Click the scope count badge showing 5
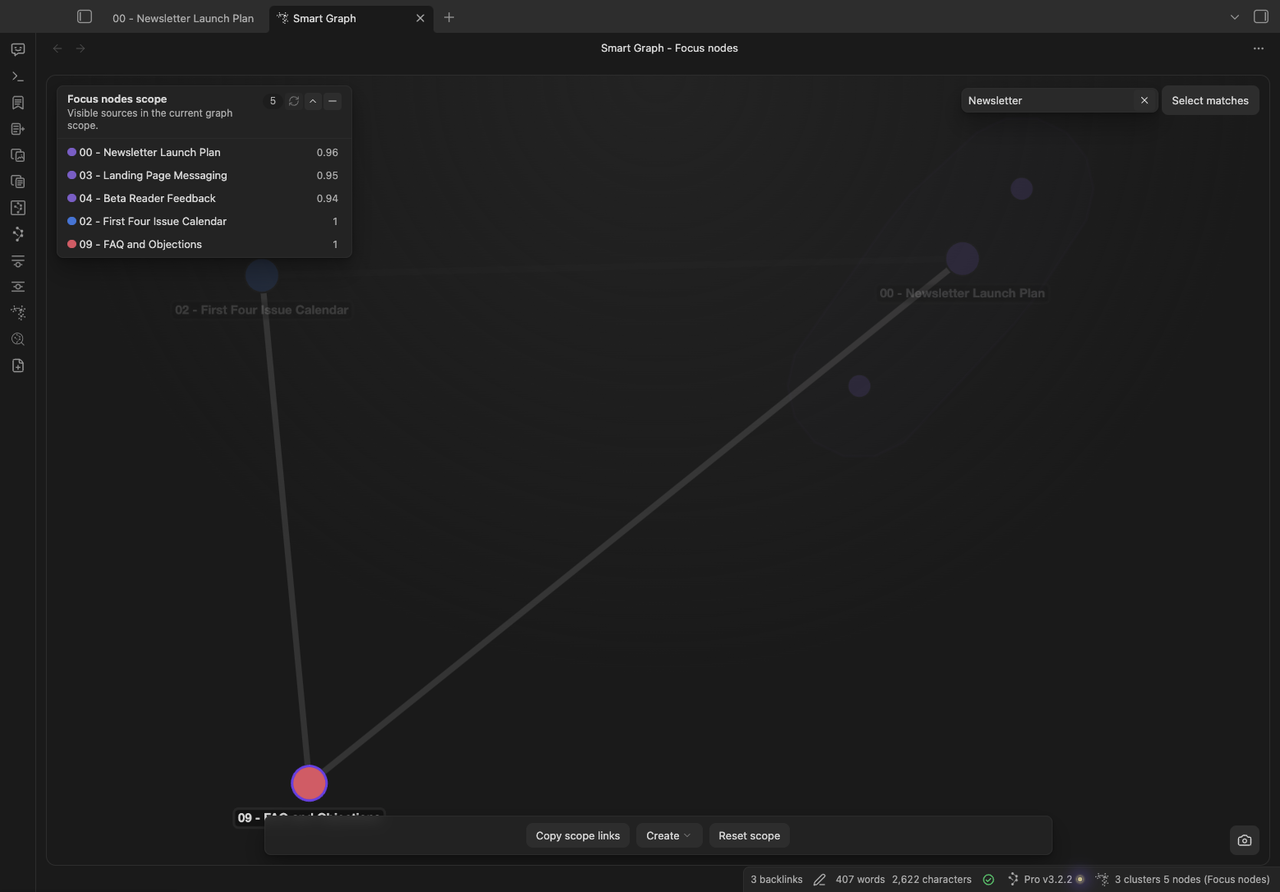Screen dimensions: 1280x892 273,101
